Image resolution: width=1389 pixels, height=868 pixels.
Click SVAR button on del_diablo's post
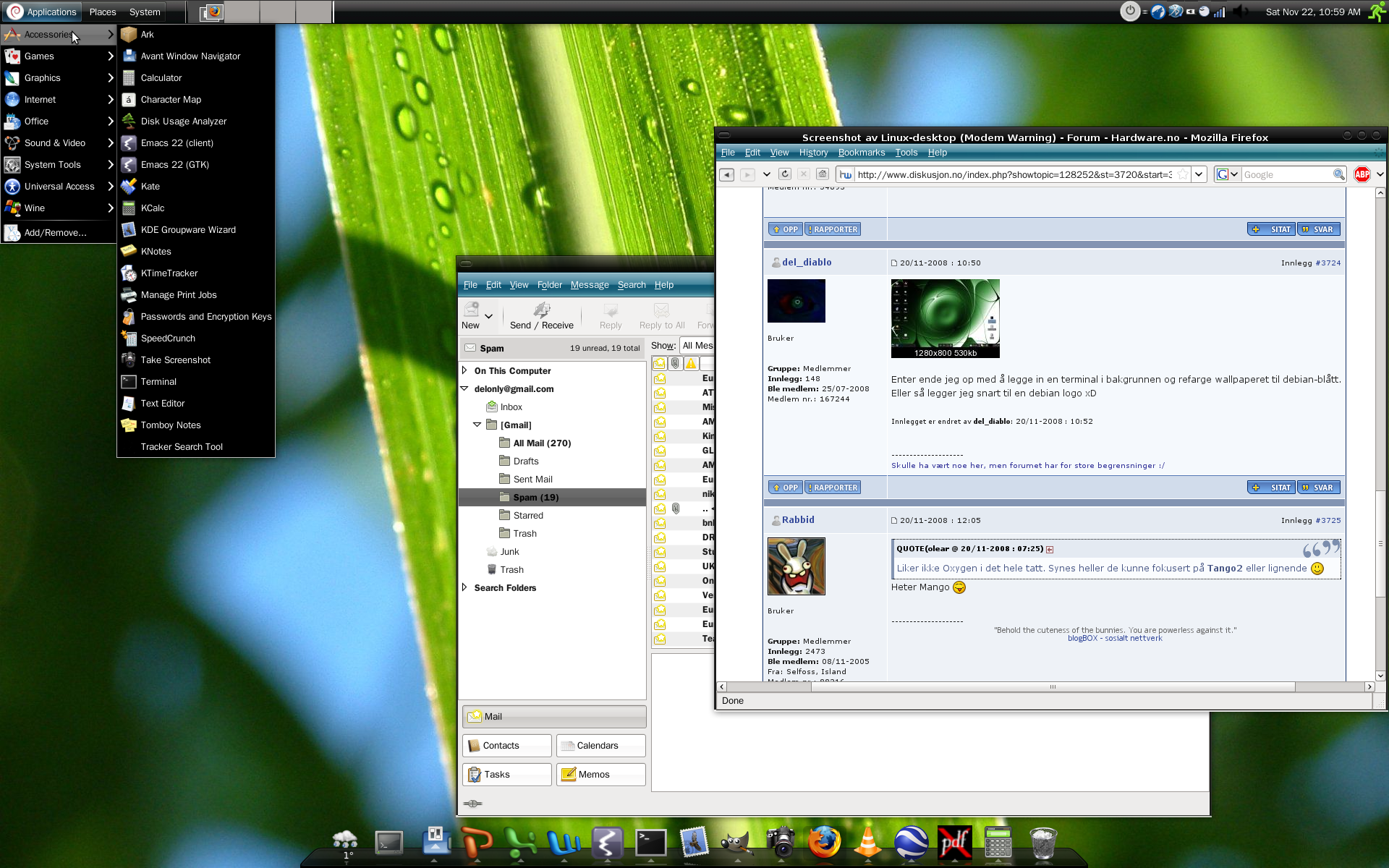(1318, 488)
